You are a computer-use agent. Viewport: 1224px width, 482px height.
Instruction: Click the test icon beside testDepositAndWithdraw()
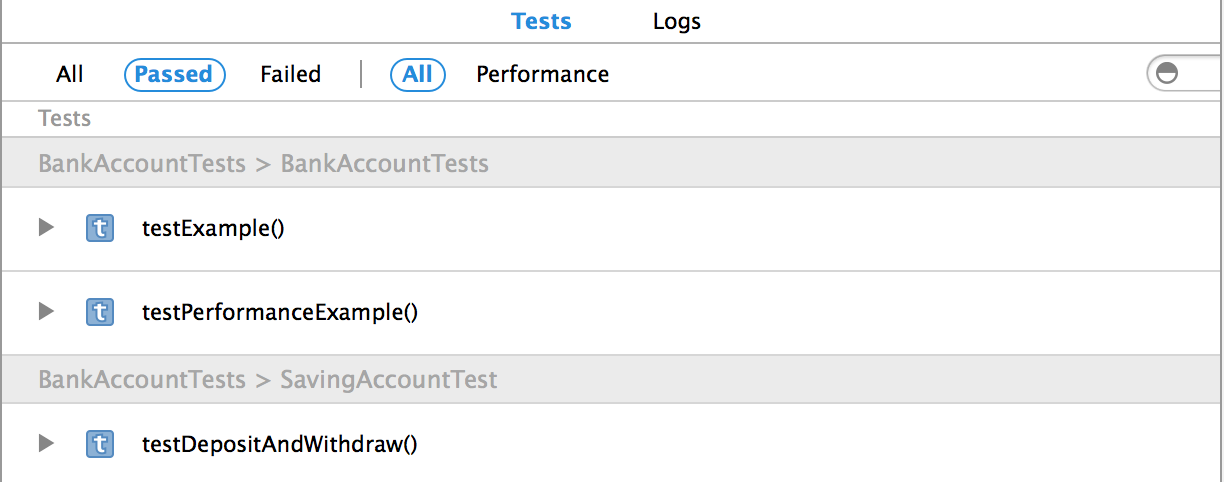(x=99, y=443)
